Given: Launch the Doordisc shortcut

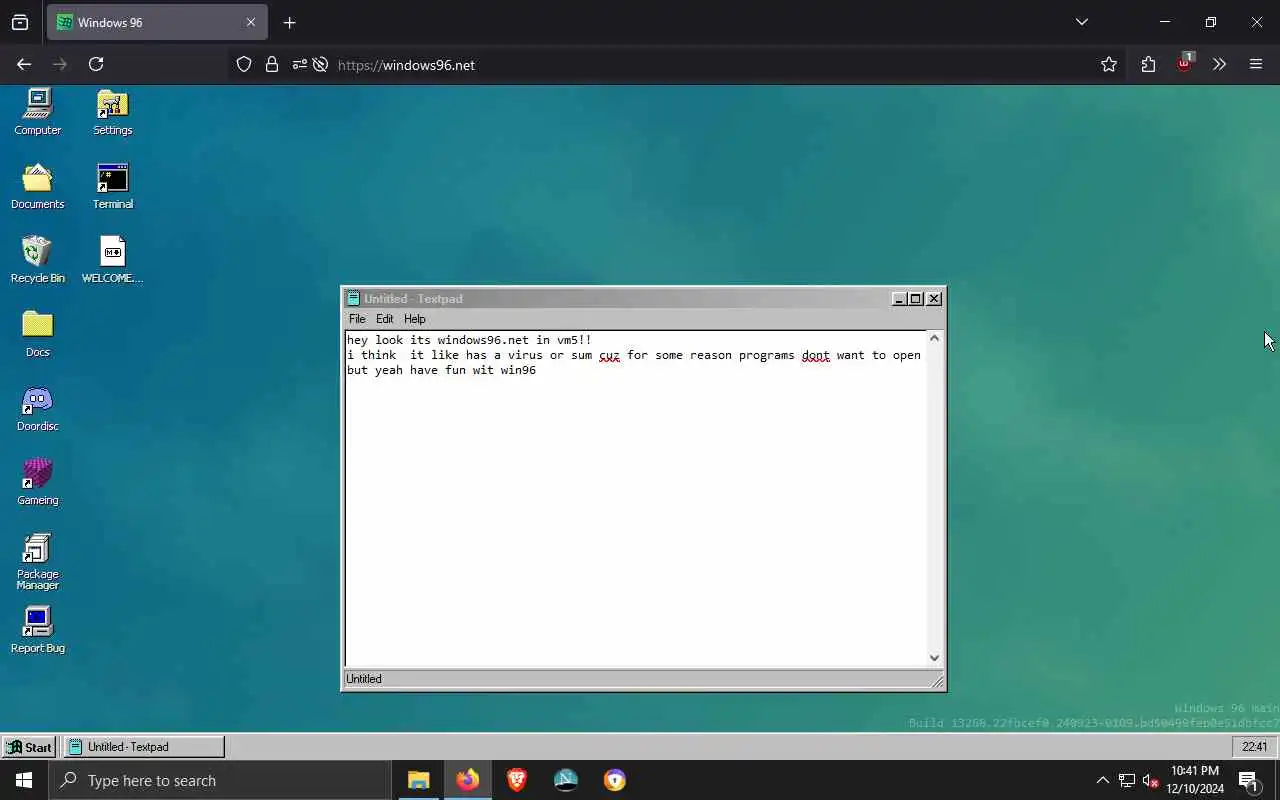Looking at the screenshot, I should pyautogui.click(x=38, y=408).
